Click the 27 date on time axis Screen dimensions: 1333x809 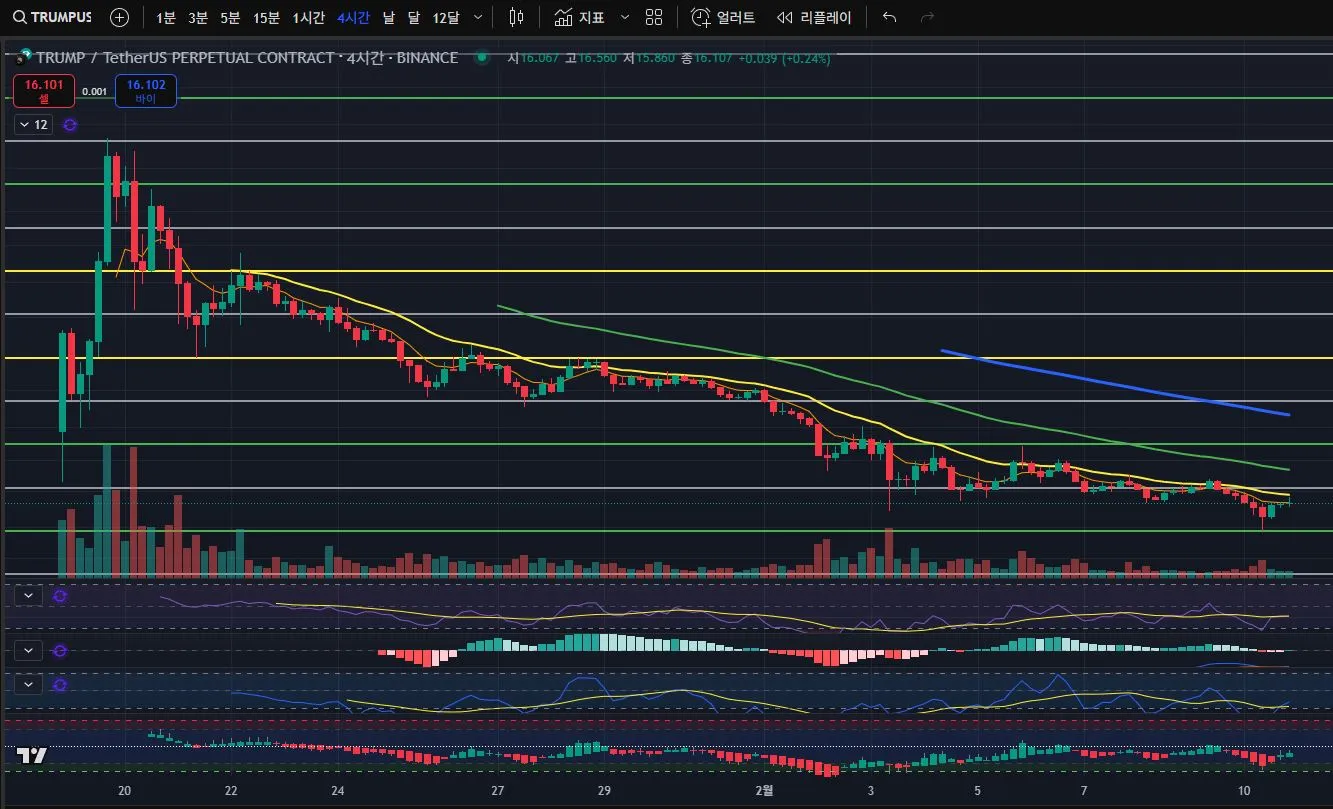pos(497,790)
